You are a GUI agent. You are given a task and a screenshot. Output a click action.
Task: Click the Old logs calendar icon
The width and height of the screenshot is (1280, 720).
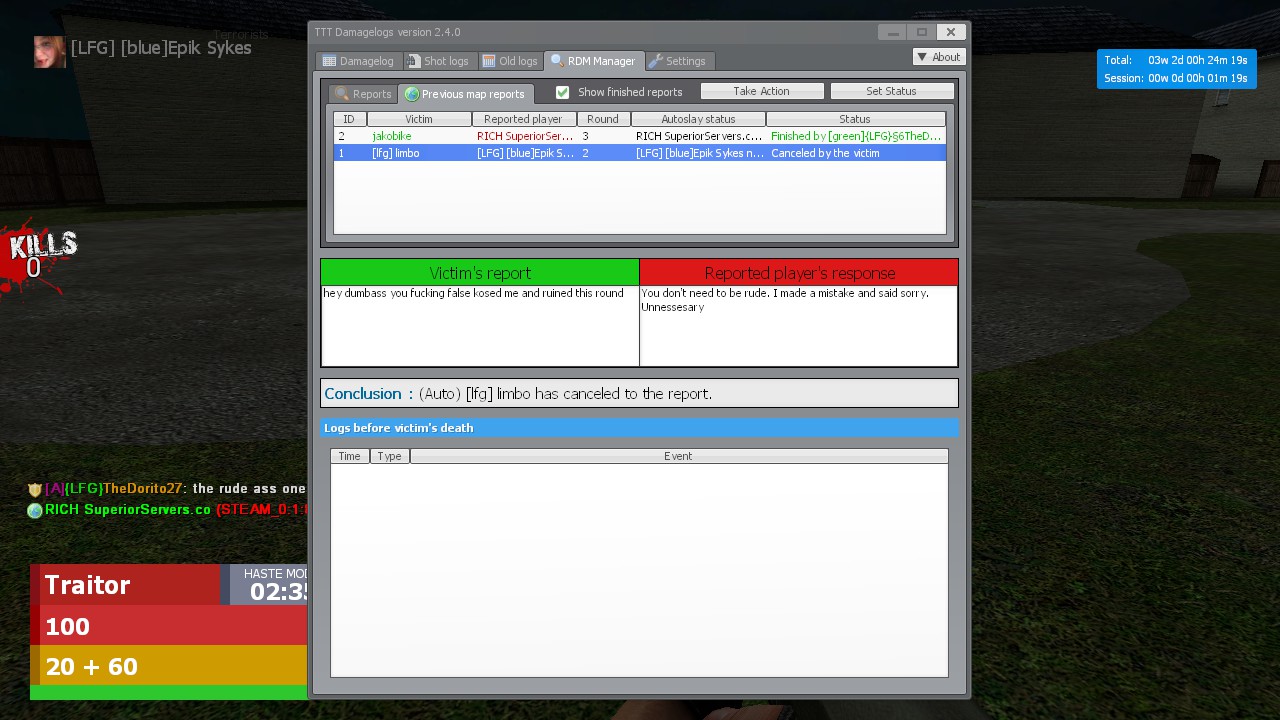(488, 61)
